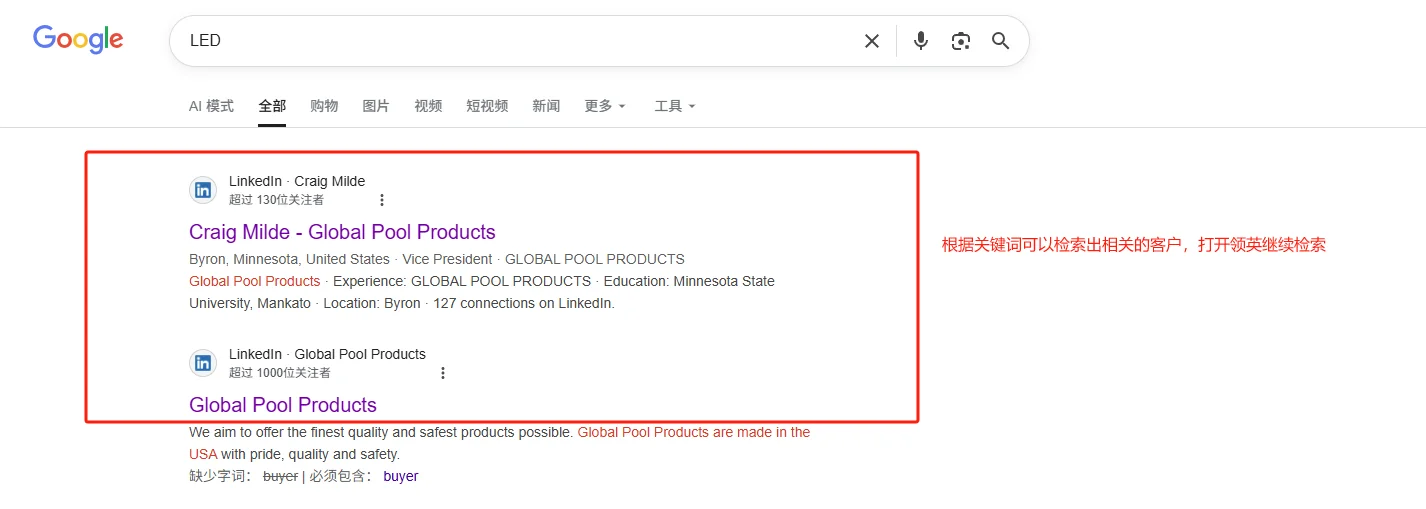Open Google Lens image search icon
This screenshot has height=509, width=1426.
click(x=961, y=41)
